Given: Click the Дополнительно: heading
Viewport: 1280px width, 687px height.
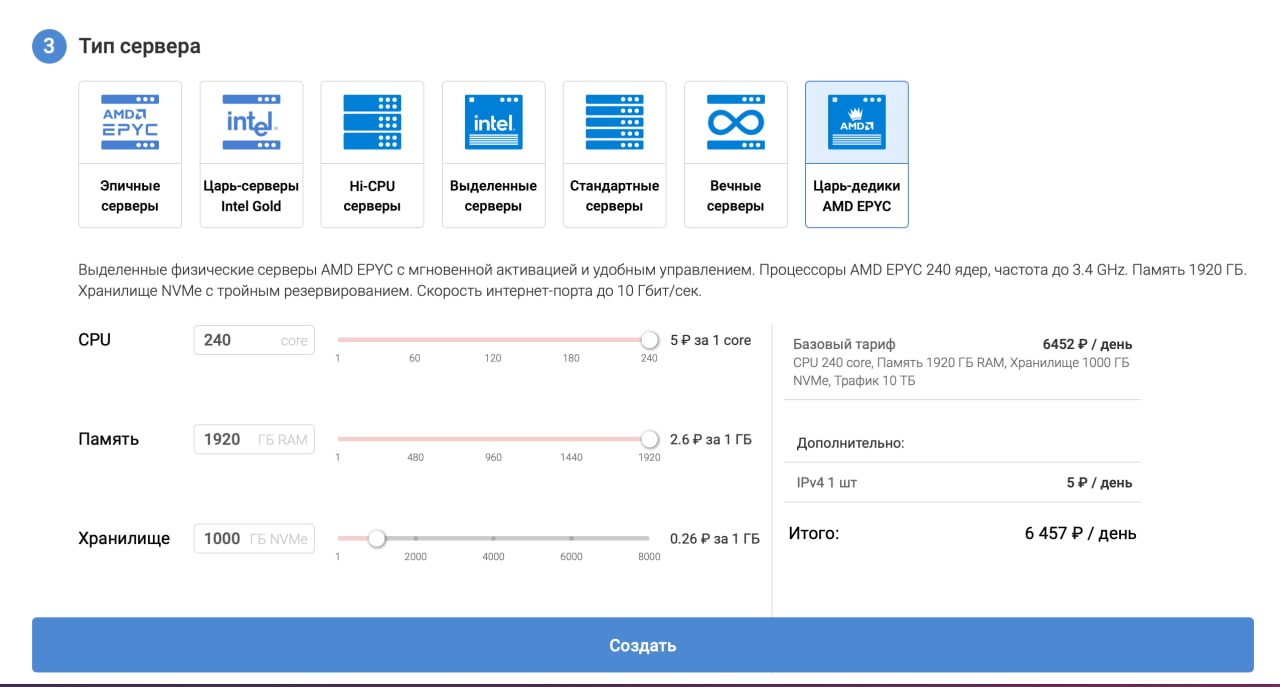Looking at the screenshot, I should tap(850, 442).
